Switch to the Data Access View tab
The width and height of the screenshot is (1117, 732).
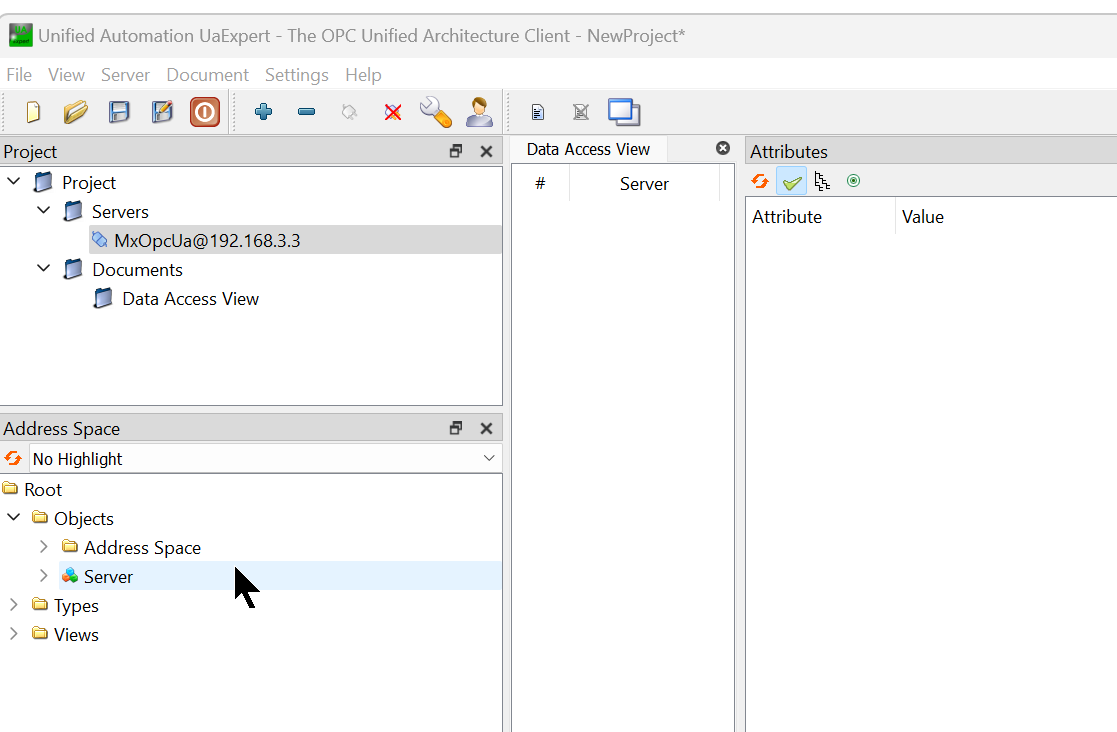point(588,149)
